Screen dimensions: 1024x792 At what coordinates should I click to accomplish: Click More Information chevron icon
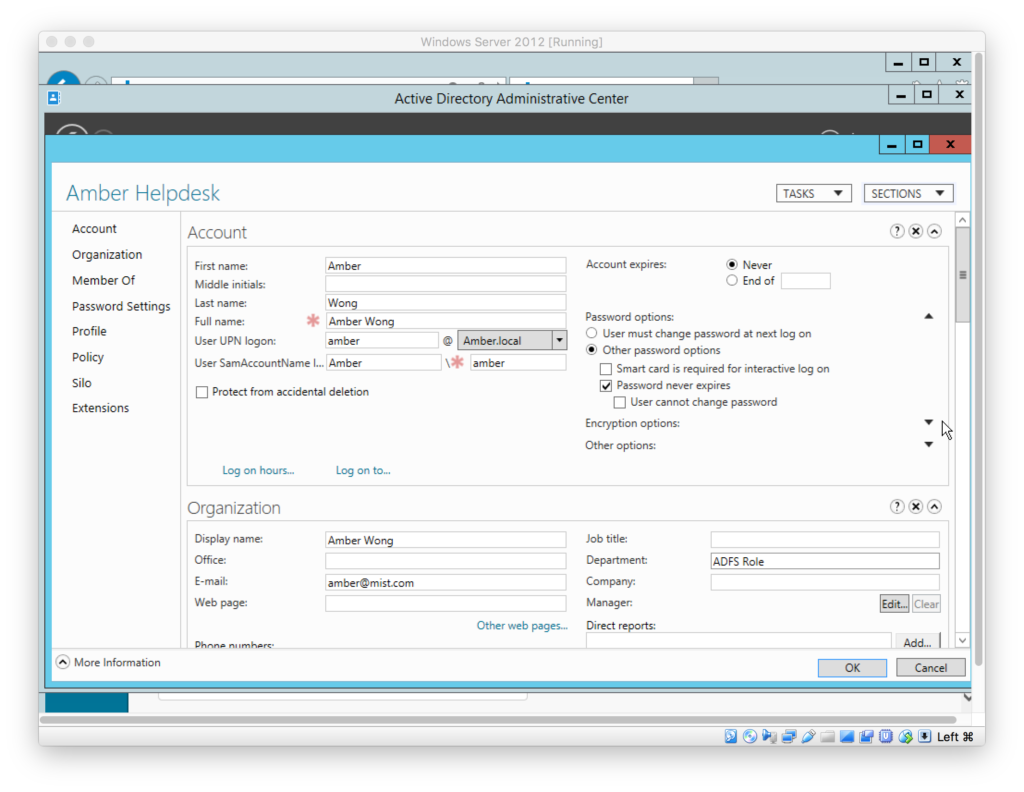[63, 662]
